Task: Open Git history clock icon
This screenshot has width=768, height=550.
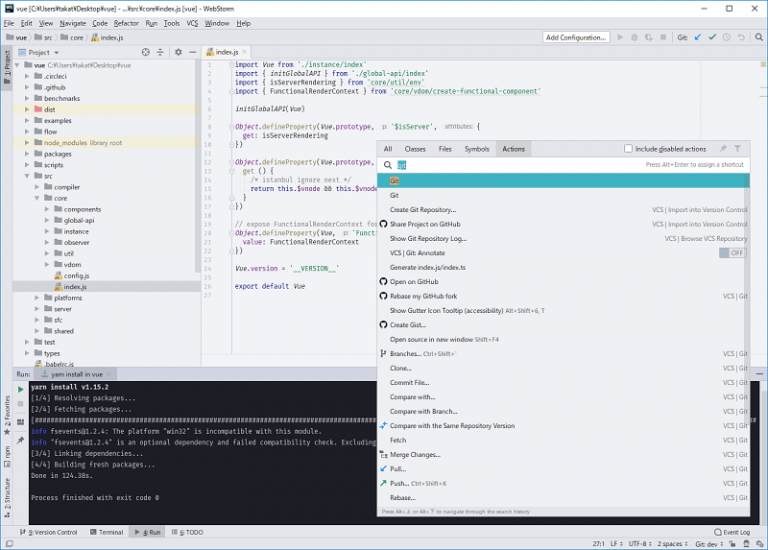Action: [726, 37]
